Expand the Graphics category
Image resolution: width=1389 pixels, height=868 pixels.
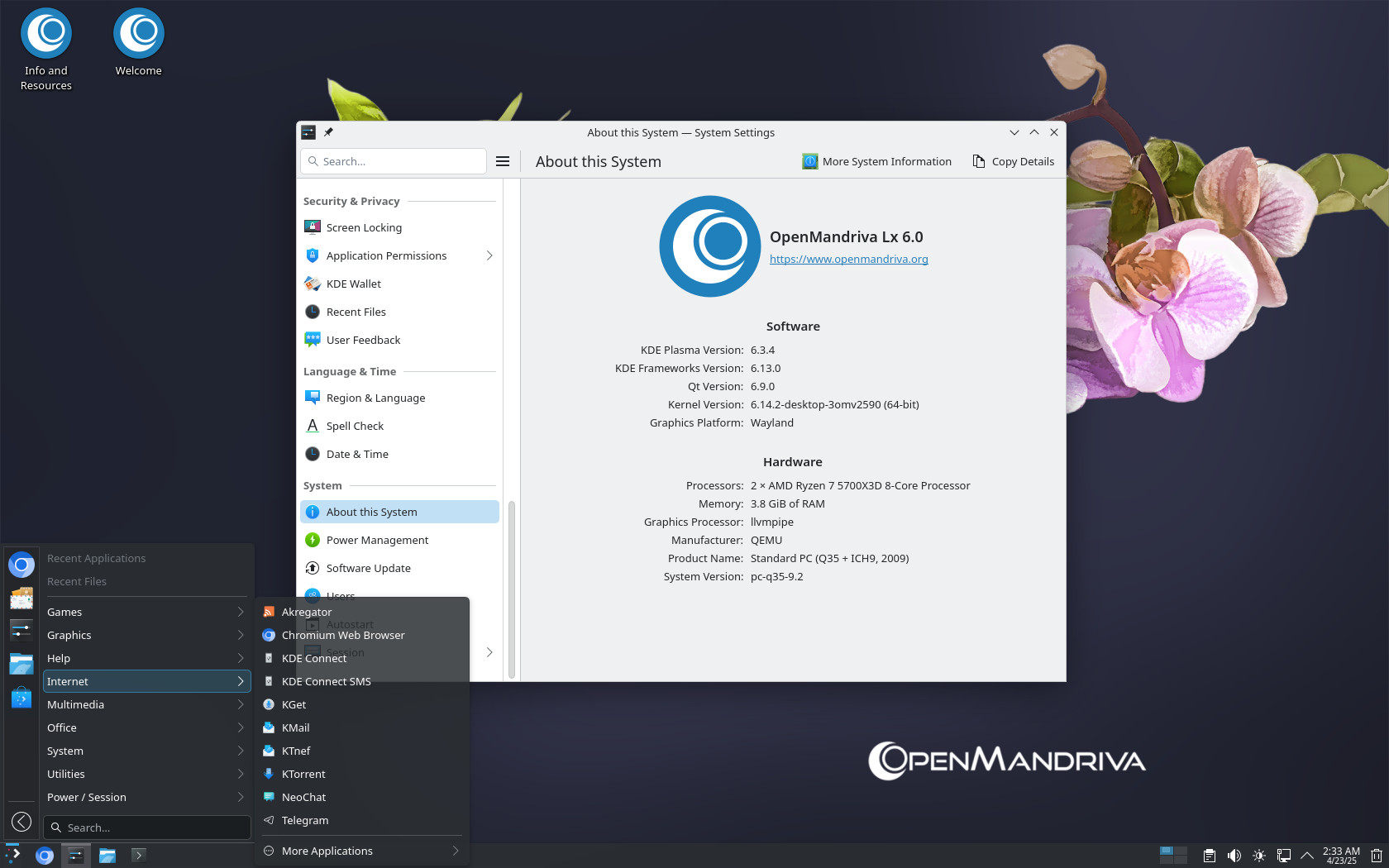click(x=146, y=635)
